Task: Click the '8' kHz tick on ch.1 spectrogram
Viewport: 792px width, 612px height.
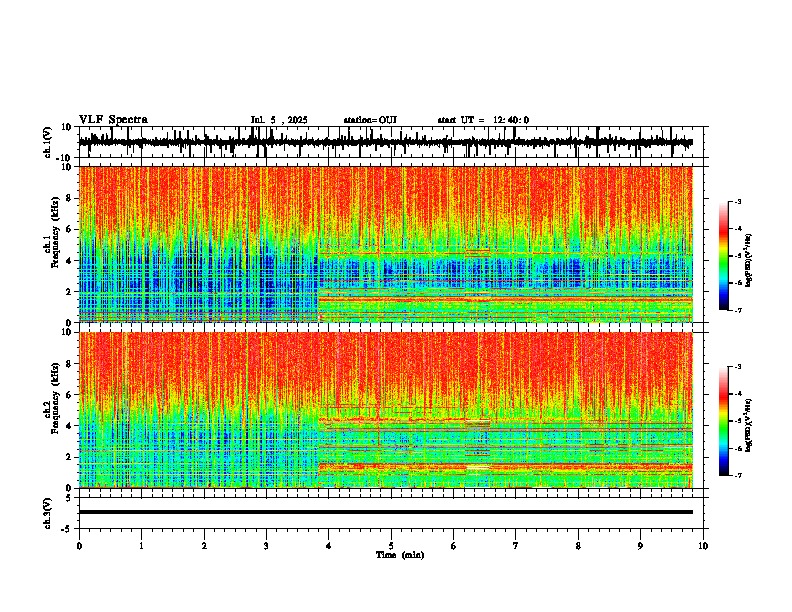Action: click(70, 198)
